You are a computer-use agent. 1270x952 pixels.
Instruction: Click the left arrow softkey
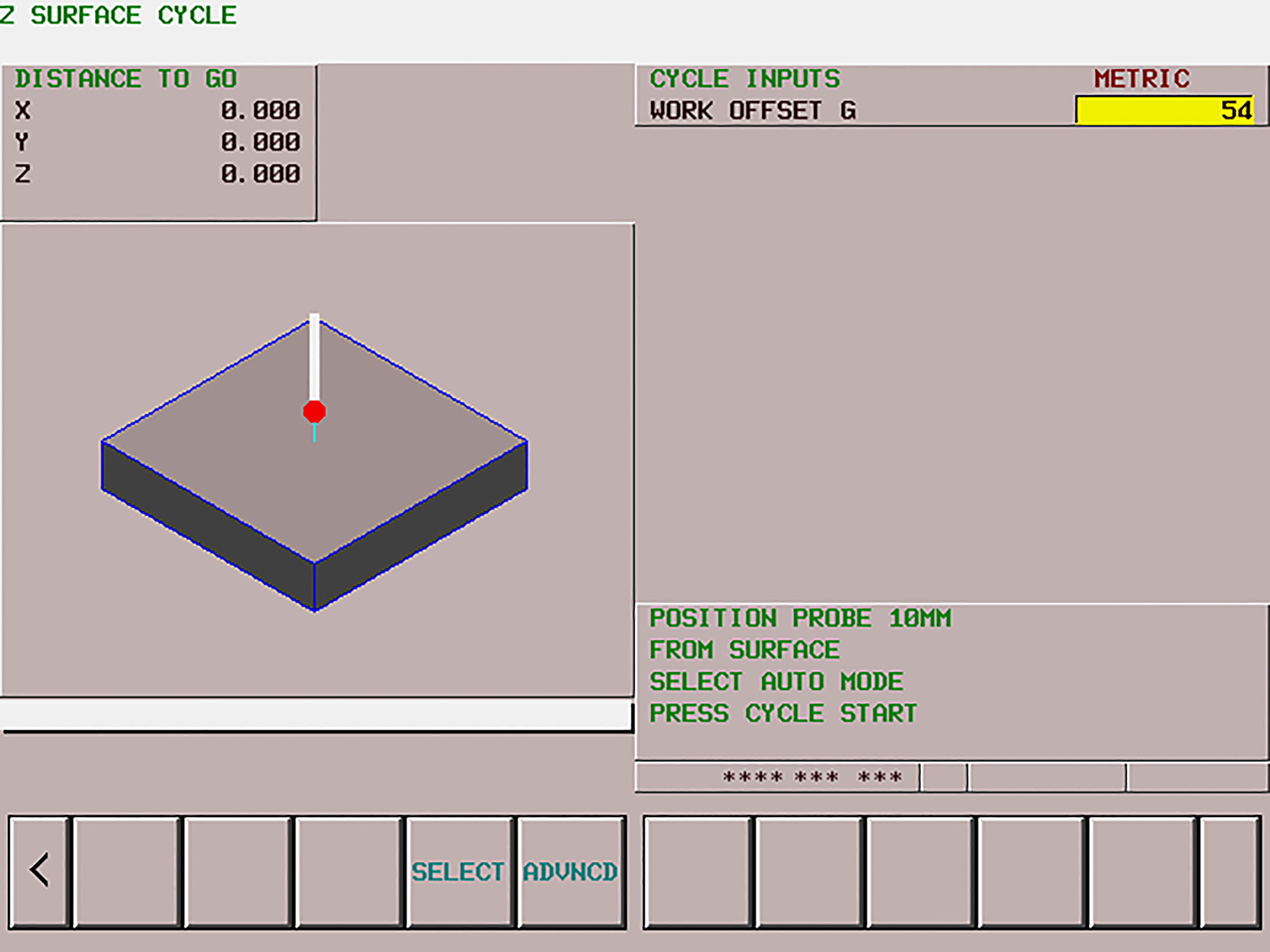click(x=39, y=871)
